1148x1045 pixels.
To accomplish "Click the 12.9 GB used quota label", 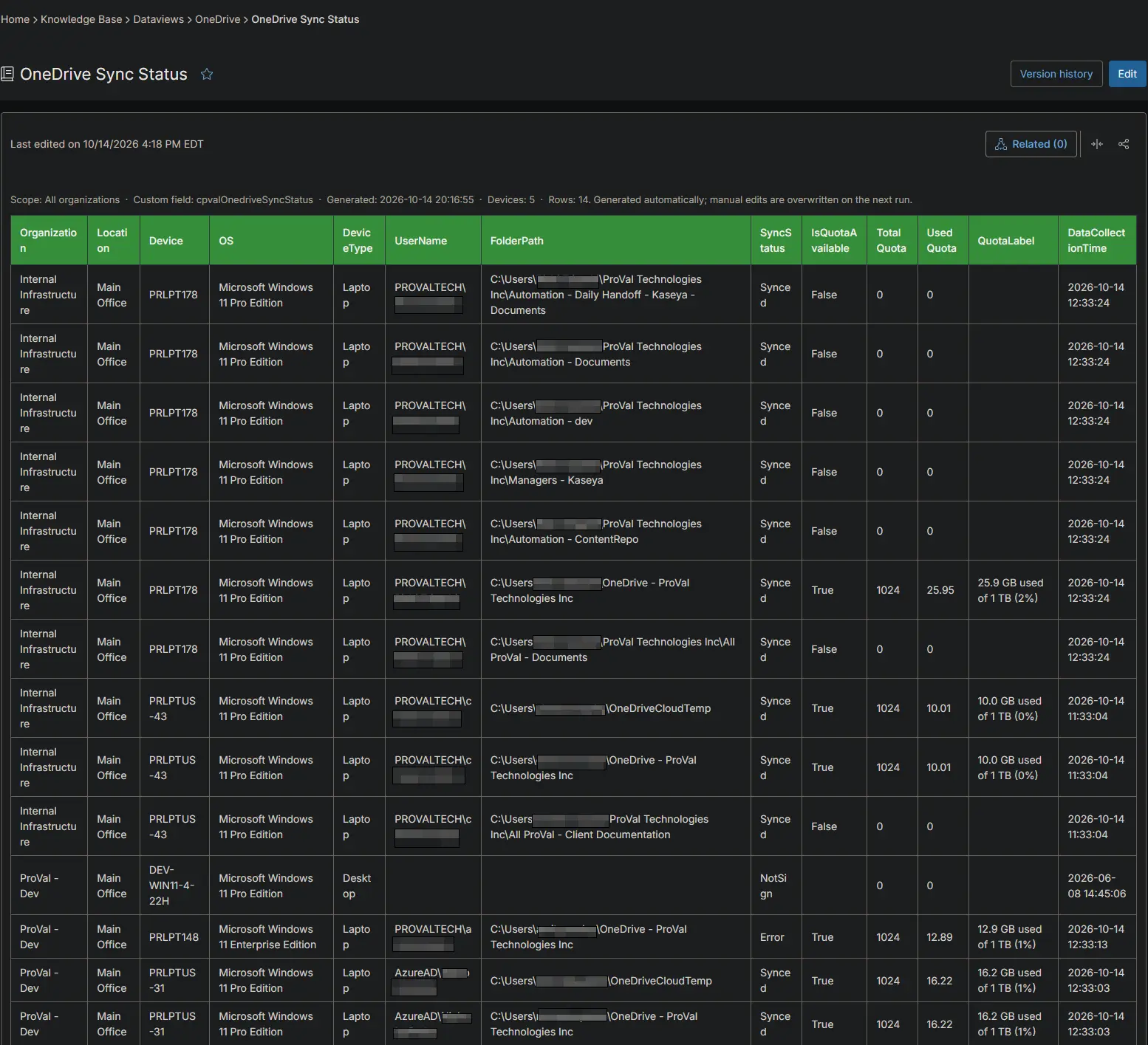I will coord(1013,936).
